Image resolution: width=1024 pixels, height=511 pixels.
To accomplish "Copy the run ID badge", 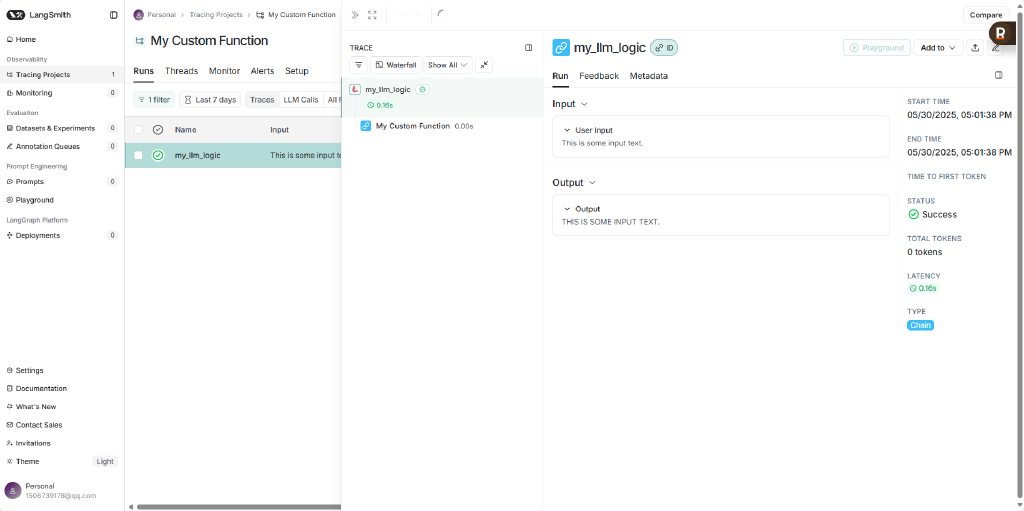I will [664, 48].
